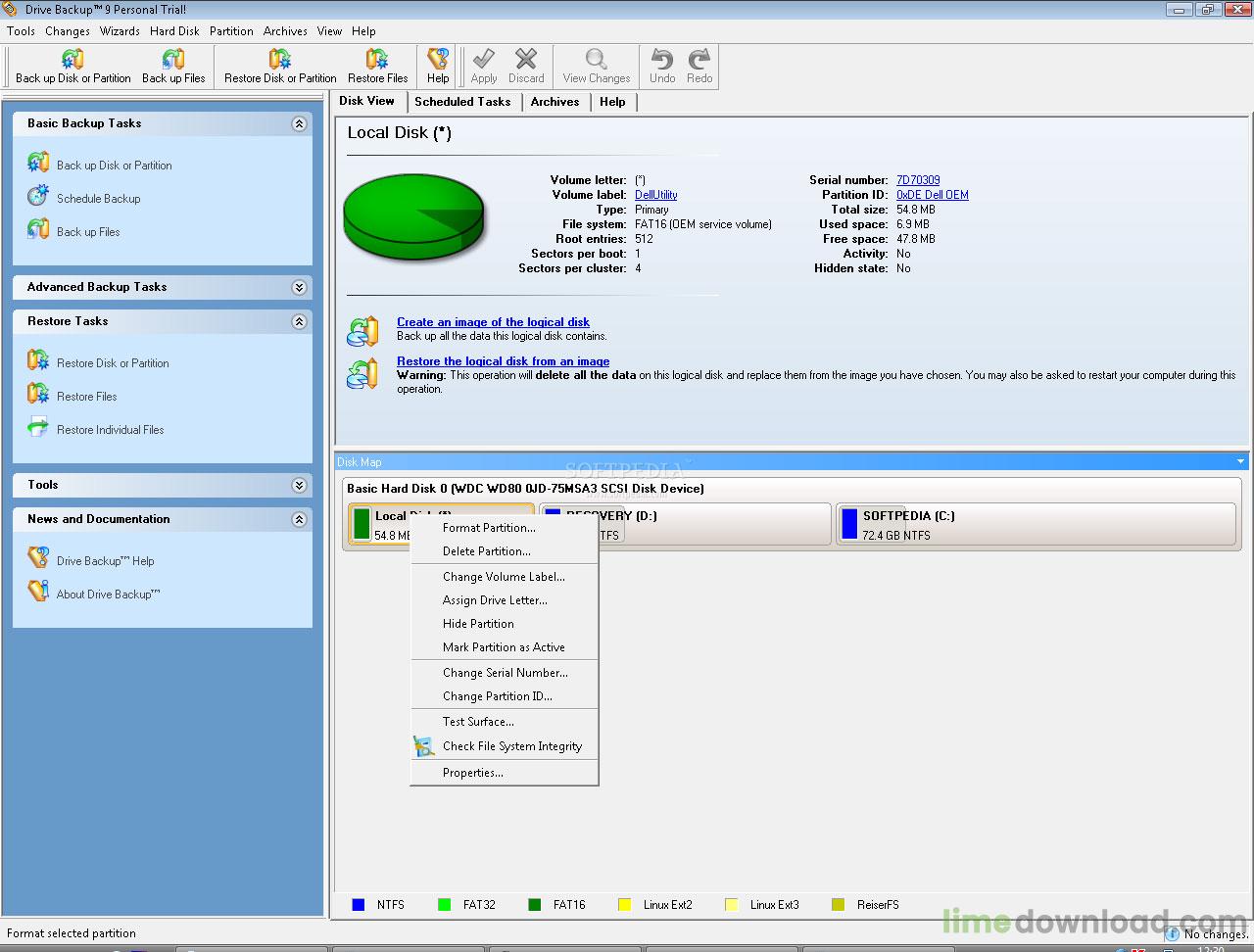Click the Schedule Backup sidebar link
1254x952 pixels.
[98, 199]
